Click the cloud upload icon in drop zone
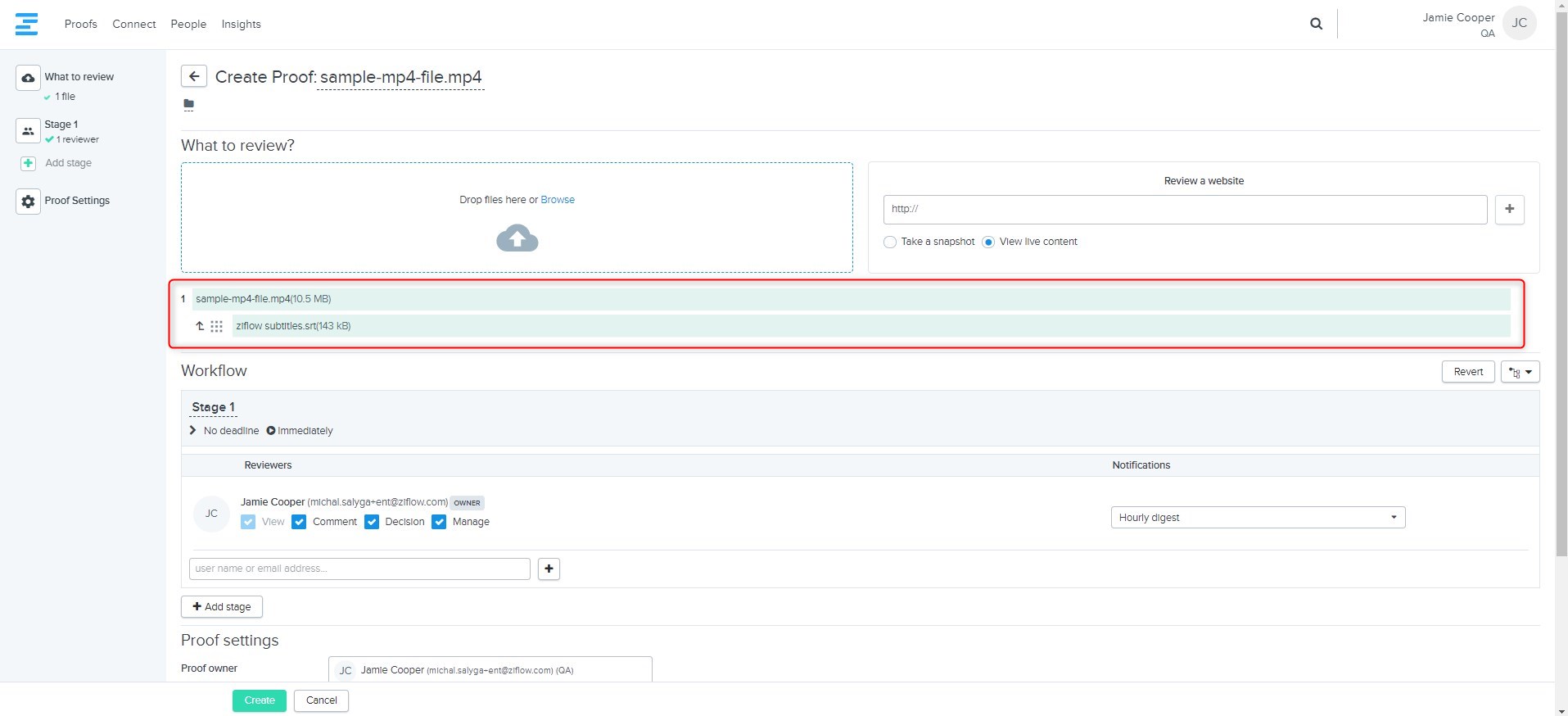The image size is (1568, 716). (517, 238)
